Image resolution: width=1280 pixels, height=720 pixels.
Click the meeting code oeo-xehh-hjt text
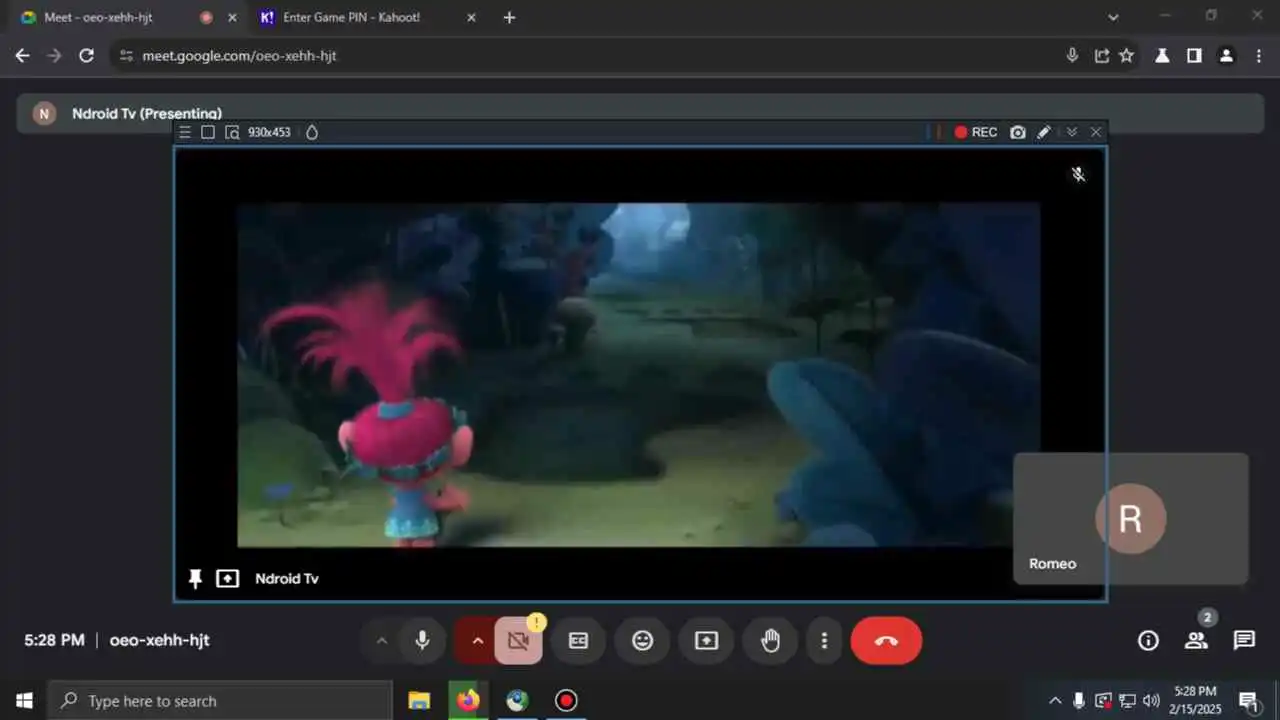pyautogui.click(x=160, y=641)
